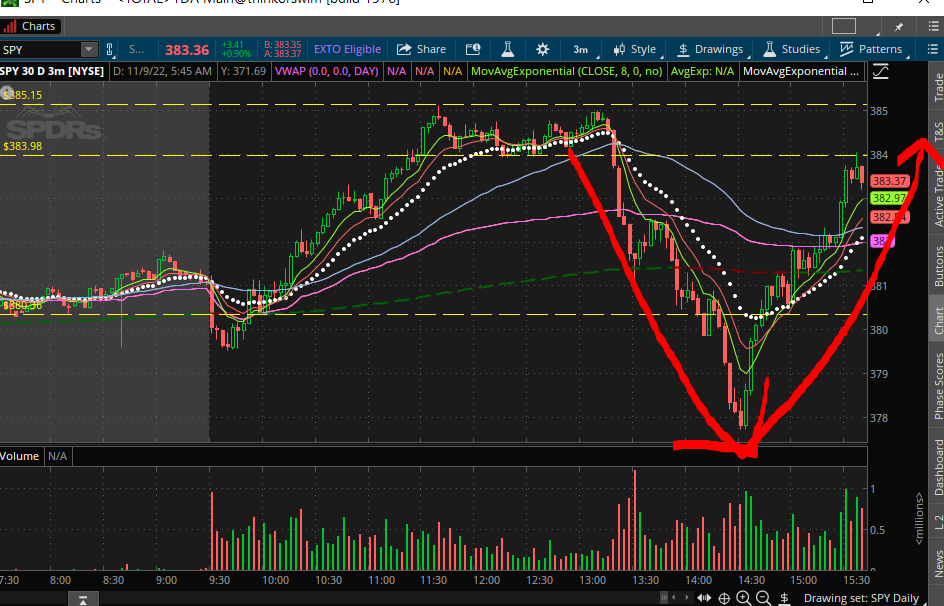Zoom out with the magnifier minus icon
Viewport: 944px width, 606px height.
point(763,598)
